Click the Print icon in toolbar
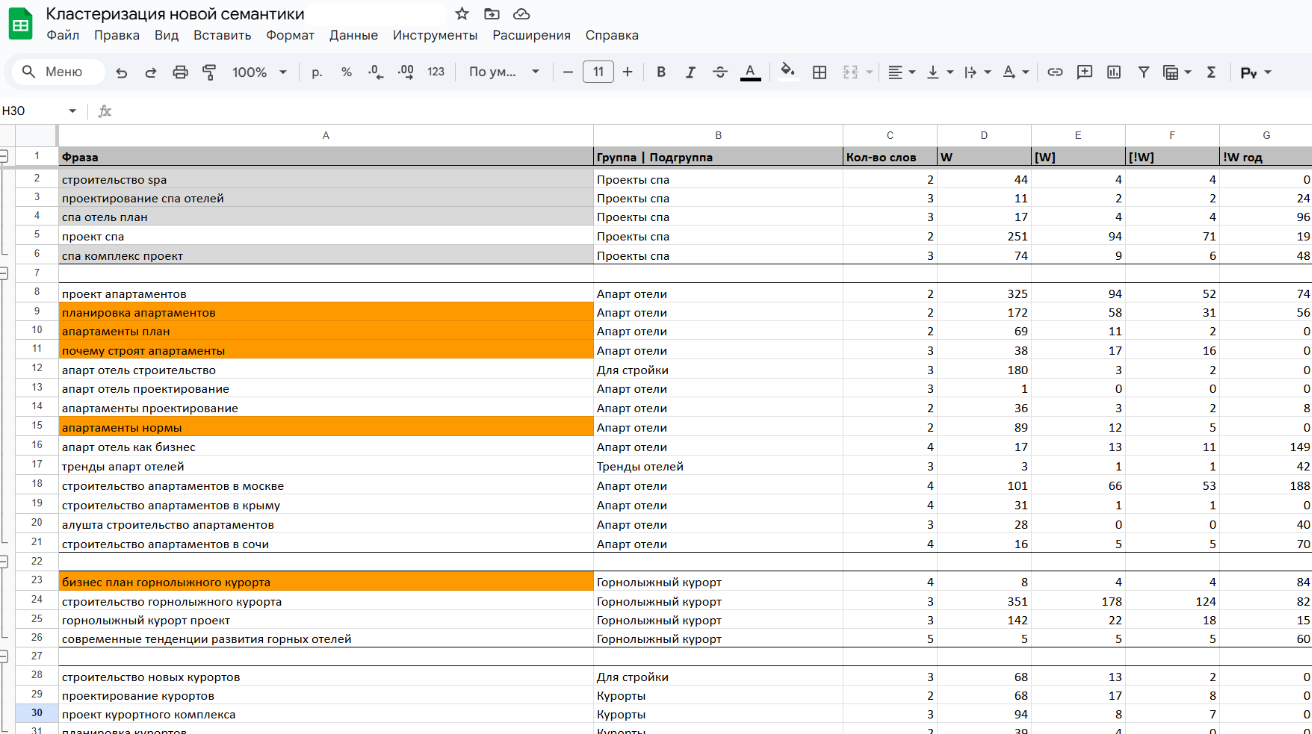Image resolution: width=1312 pixels, height=734 pixels. [x=180, y=72]
